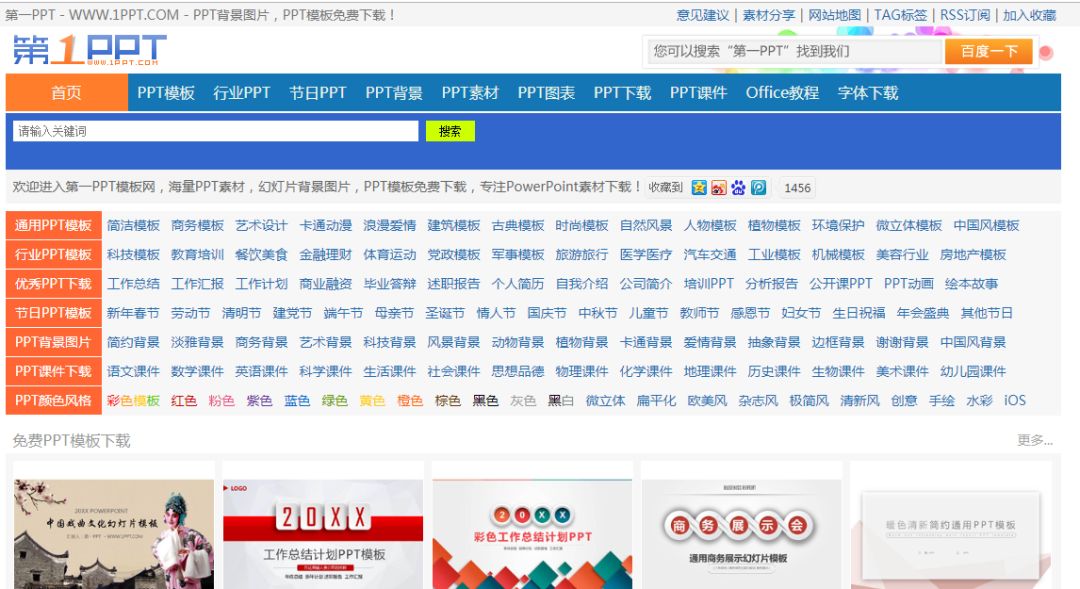1080x589 pixels.
Task: Go to PPT图表 navigation item
Action: [546, 93]
